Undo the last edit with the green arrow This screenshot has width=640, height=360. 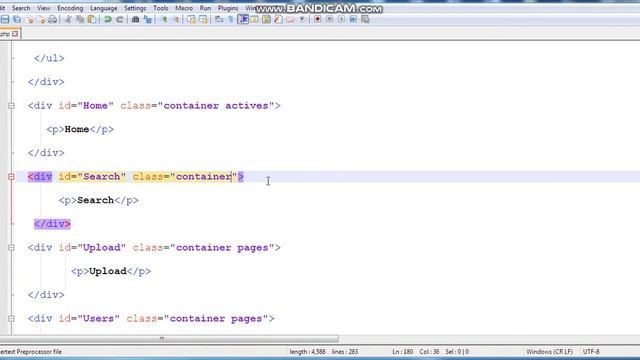[108, 19]
